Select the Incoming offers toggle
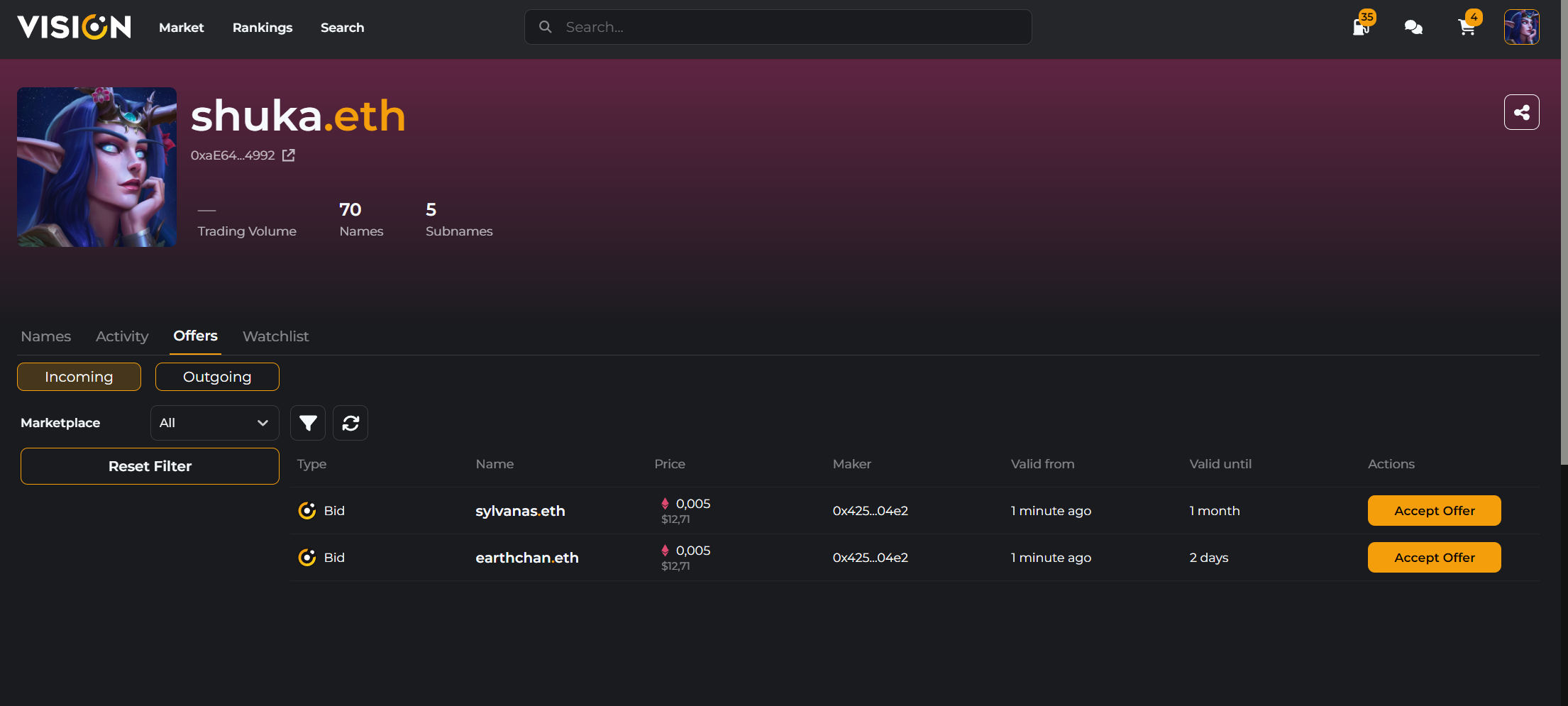Image resolution: width=1568 pixels, height=706 pixels. [79, 377]
